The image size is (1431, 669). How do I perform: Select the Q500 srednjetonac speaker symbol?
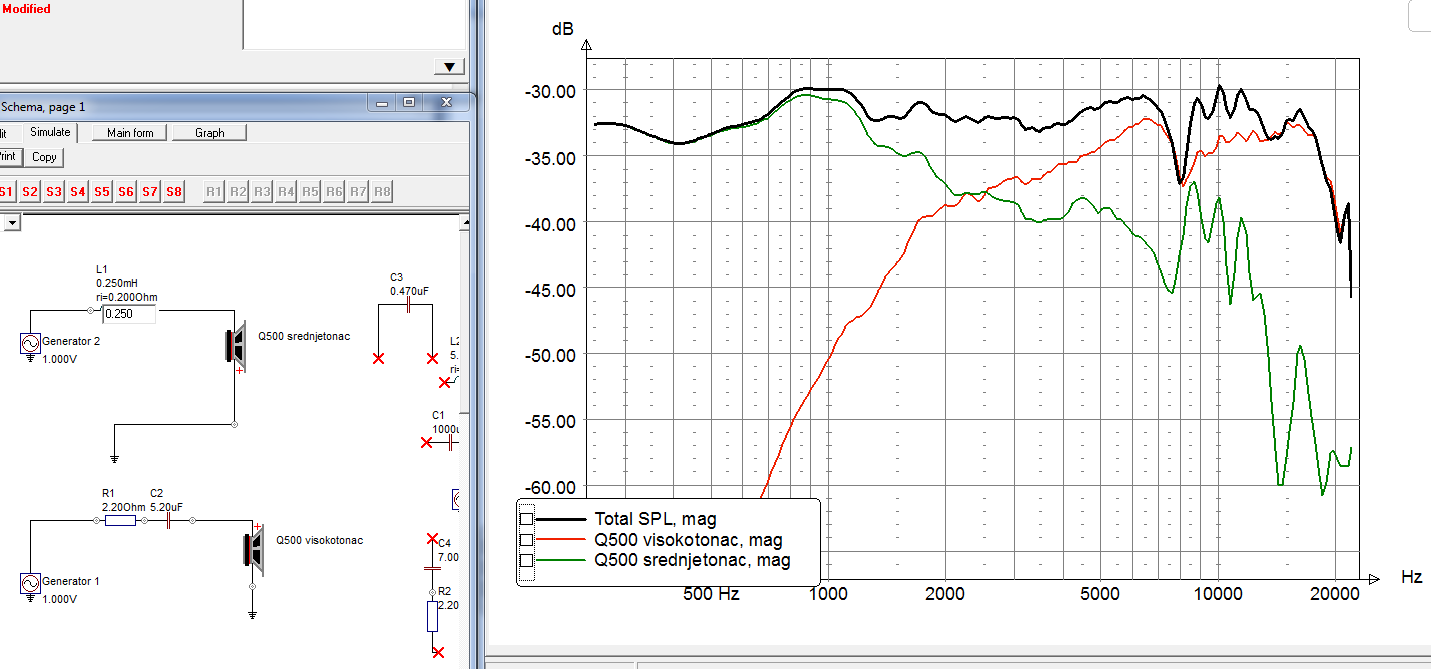(237, 345)
